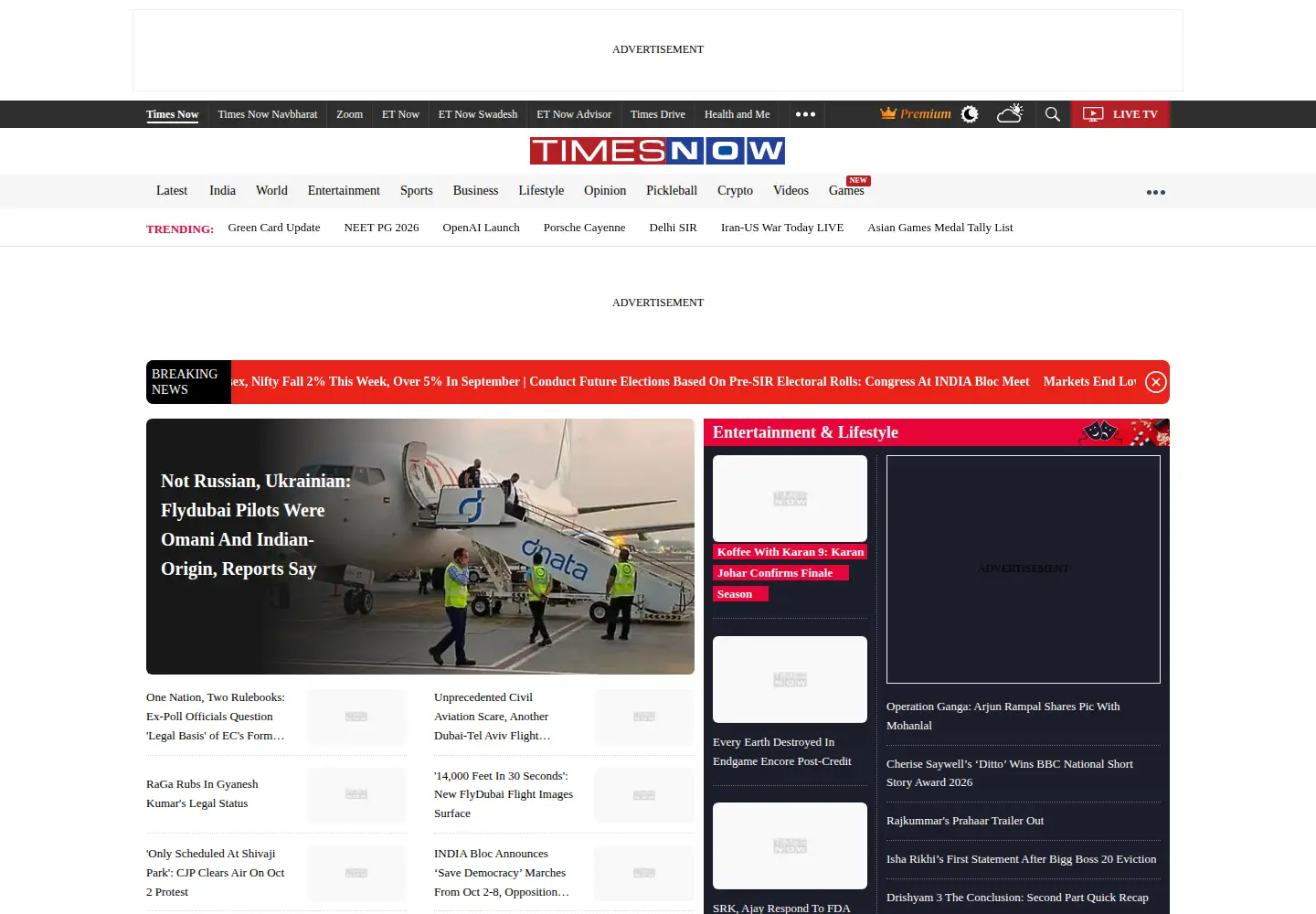Viewport: 1316px width, 914px height.
Task: Click the Premium crown link
Action: [916, 113]
